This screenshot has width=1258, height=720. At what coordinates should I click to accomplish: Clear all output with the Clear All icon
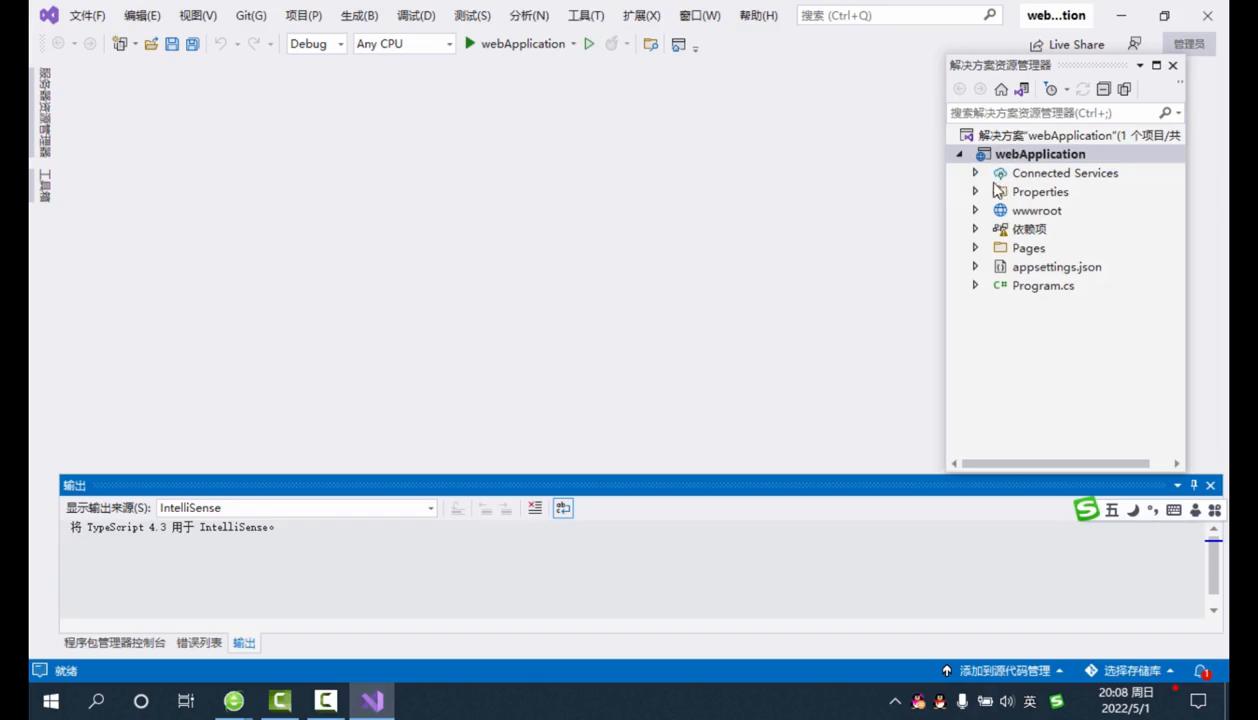point(534,508)
